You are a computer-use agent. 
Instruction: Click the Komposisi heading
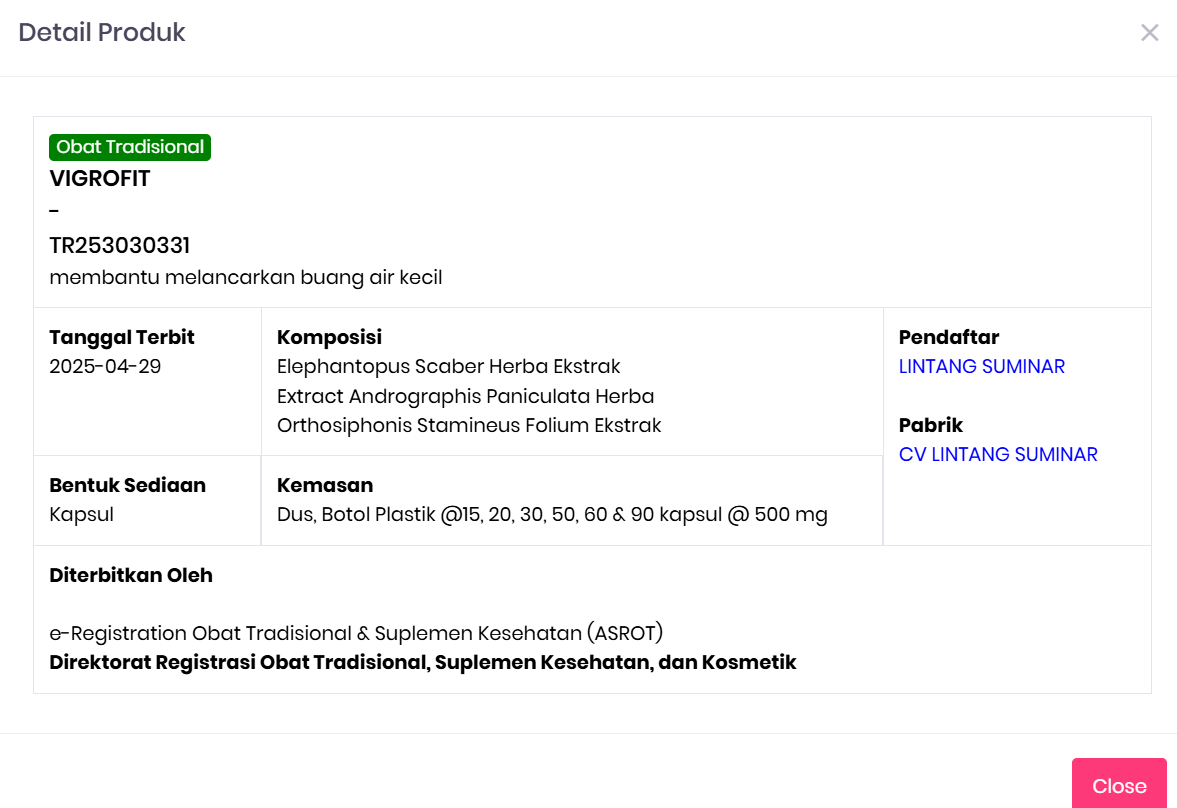pos(329,338)
